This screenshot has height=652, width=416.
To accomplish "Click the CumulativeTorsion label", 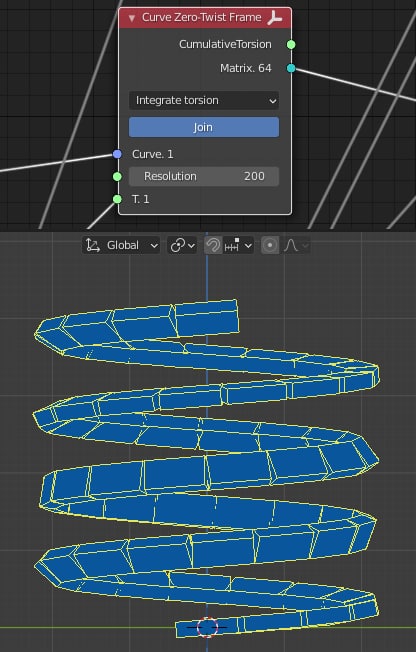I will coord(225,44).
